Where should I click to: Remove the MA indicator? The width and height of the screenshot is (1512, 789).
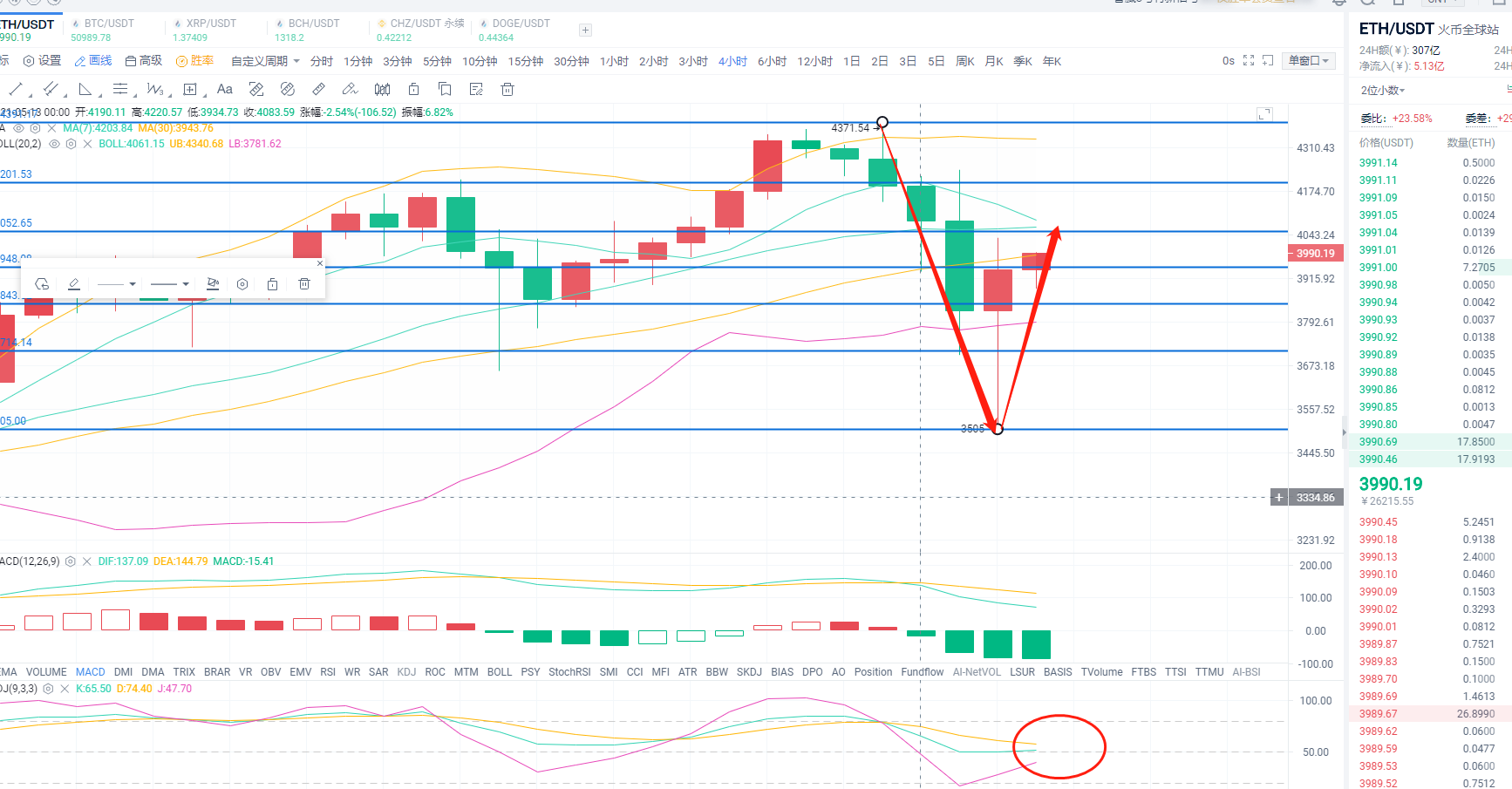tap(52, 128)
